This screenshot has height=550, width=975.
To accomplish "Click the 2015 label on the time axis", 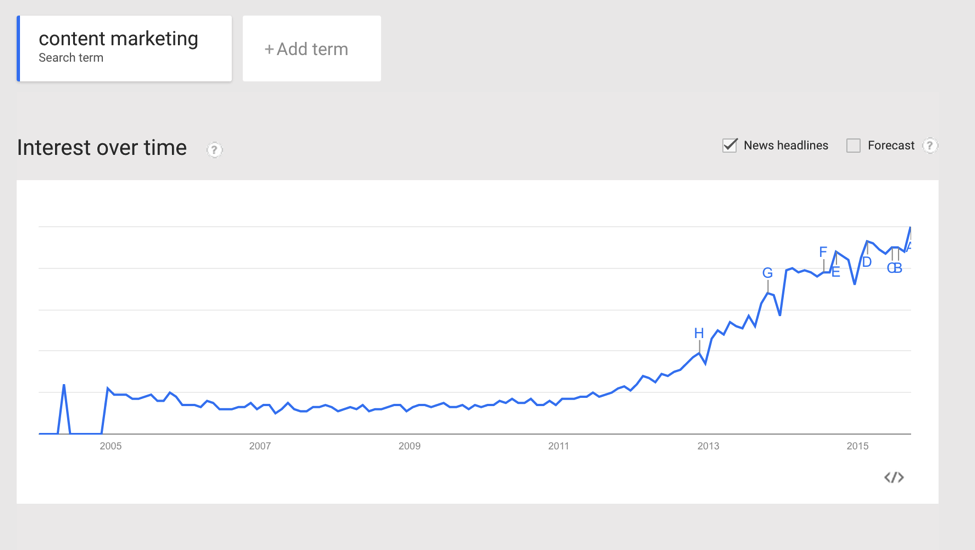I will pos(857,446).
